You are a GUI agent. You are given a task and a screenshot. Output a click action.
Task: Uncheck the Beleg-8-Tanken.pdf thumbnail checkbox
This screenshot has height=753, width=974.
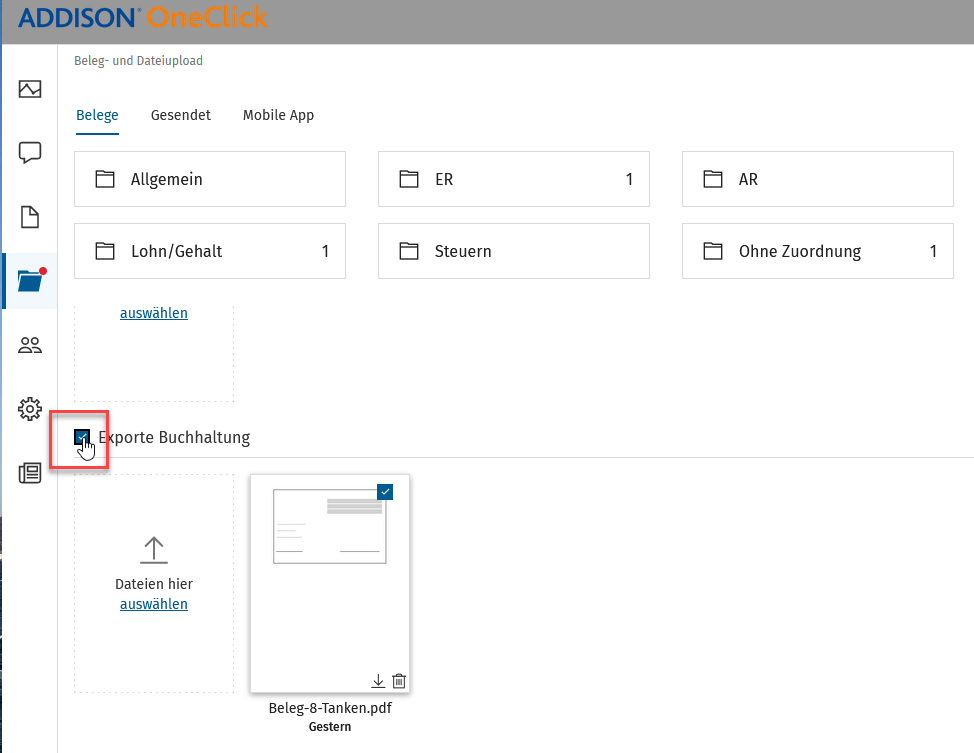pyautogui.click(x=385, y=492)
